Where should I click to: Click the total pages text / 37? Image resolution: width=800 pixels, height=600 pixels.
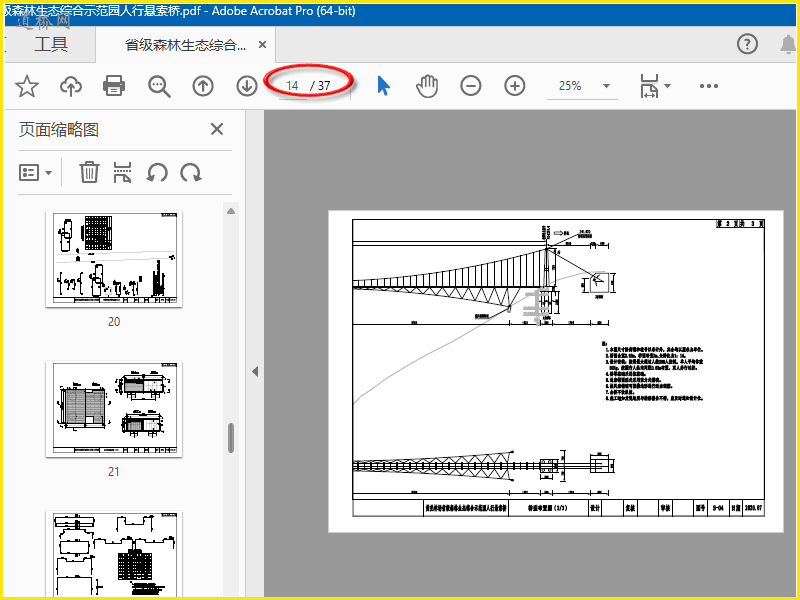320,86
